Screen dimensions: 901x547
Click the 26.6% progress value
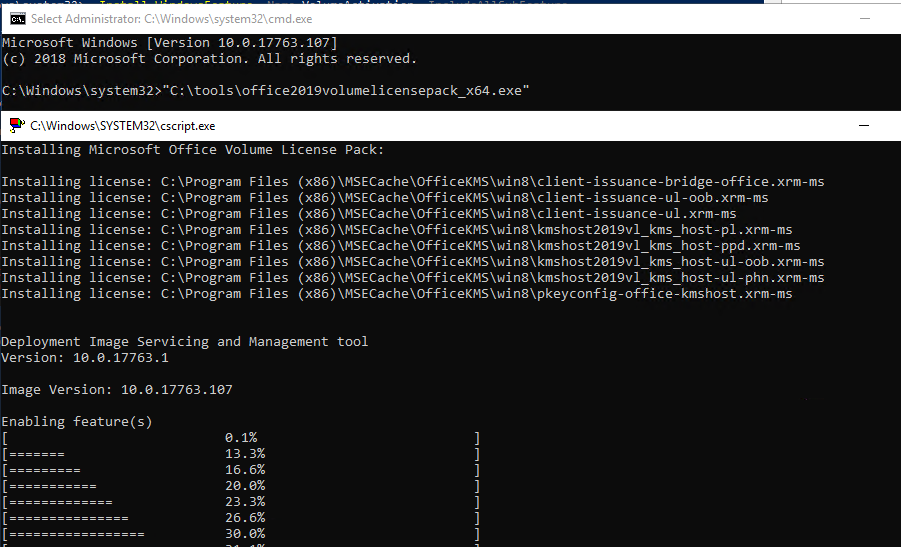click(x=245, y=518)
